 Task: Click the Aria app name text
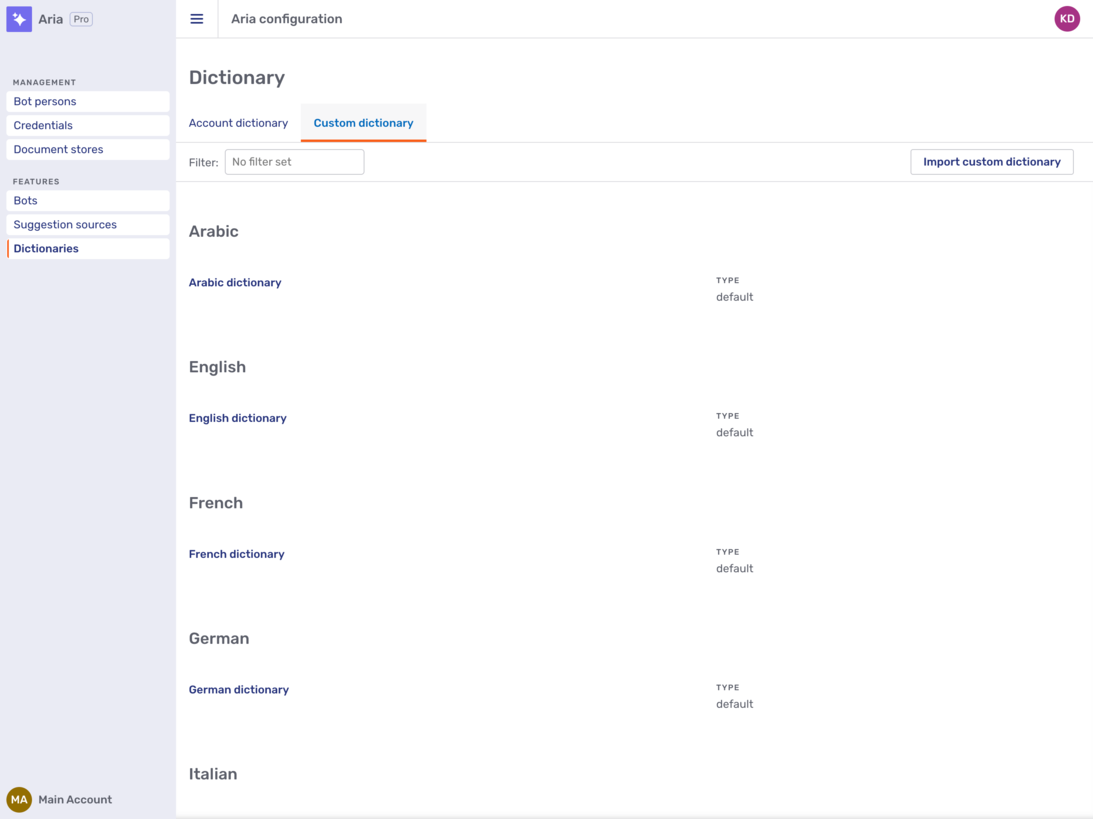click(x=51, y=19)
